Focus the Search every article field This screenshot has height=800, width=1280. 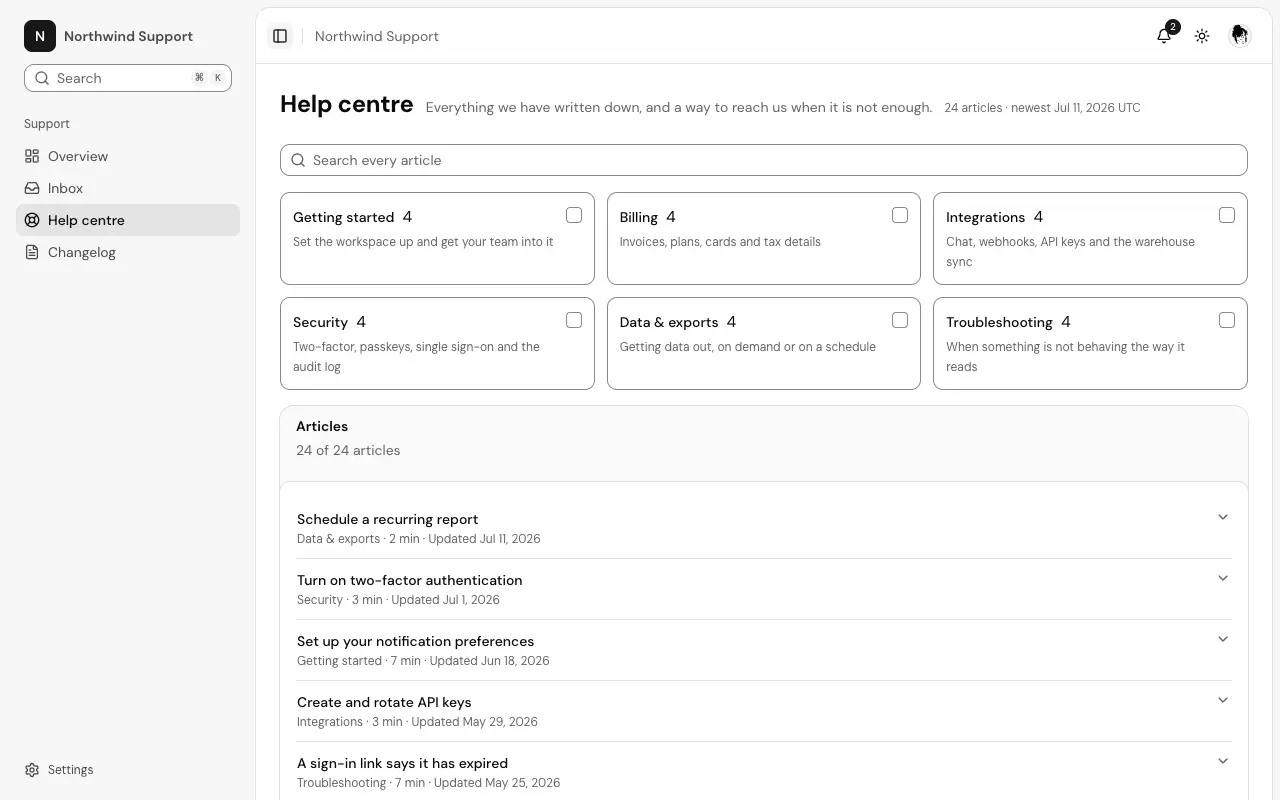tap(764, 160)
